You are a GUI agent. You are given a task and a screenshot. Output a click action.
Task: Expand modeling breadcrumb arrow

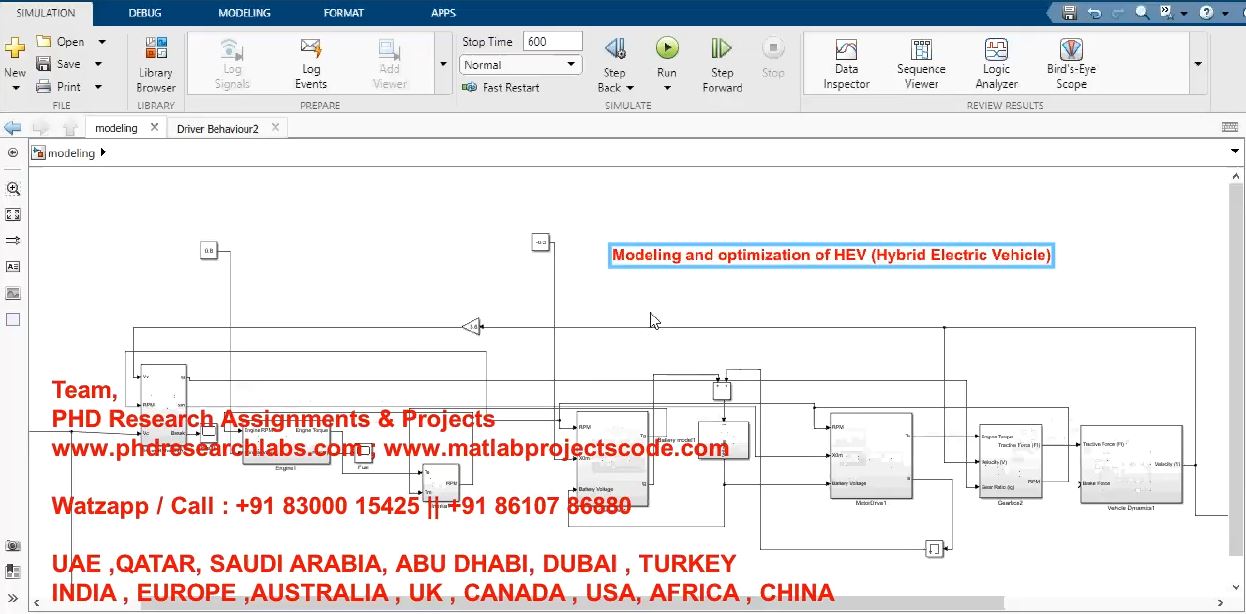103,153
